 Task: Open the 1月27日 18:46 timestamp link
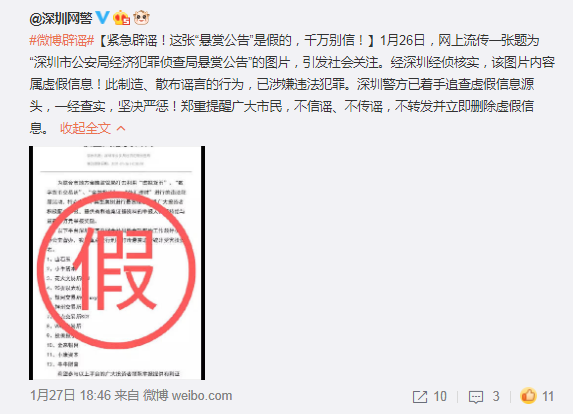coord(70,396)
